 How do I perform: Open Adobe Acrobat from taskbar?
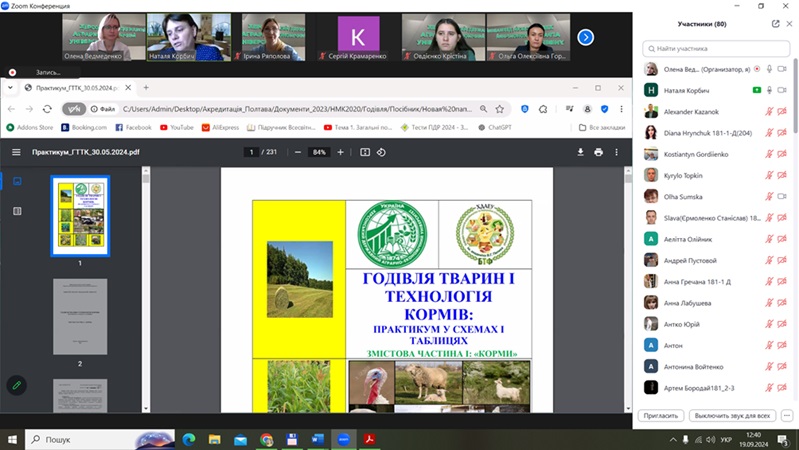[369, 439]
